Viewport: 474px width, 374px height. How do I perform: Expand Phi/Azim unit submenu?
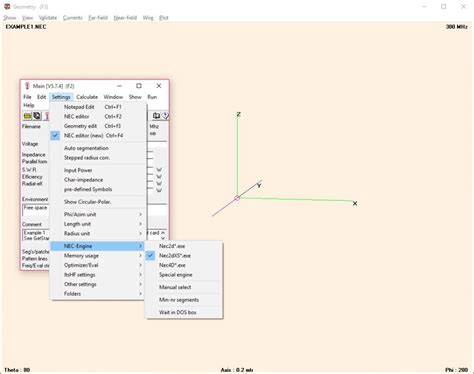[98, 214]
